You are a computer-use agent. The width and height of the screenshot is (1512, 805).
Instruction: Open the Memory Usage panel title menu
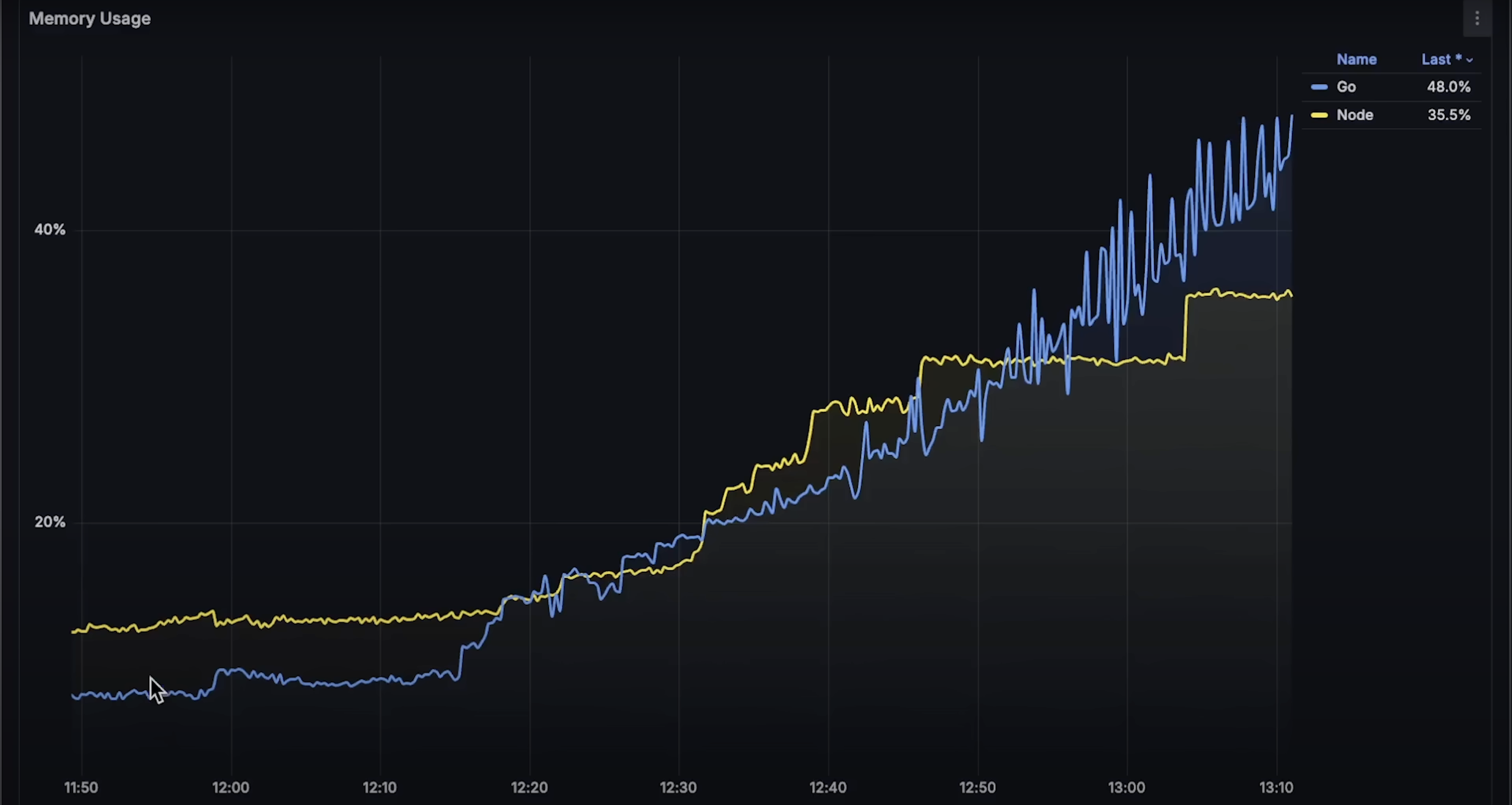click(x=90, y=19)
